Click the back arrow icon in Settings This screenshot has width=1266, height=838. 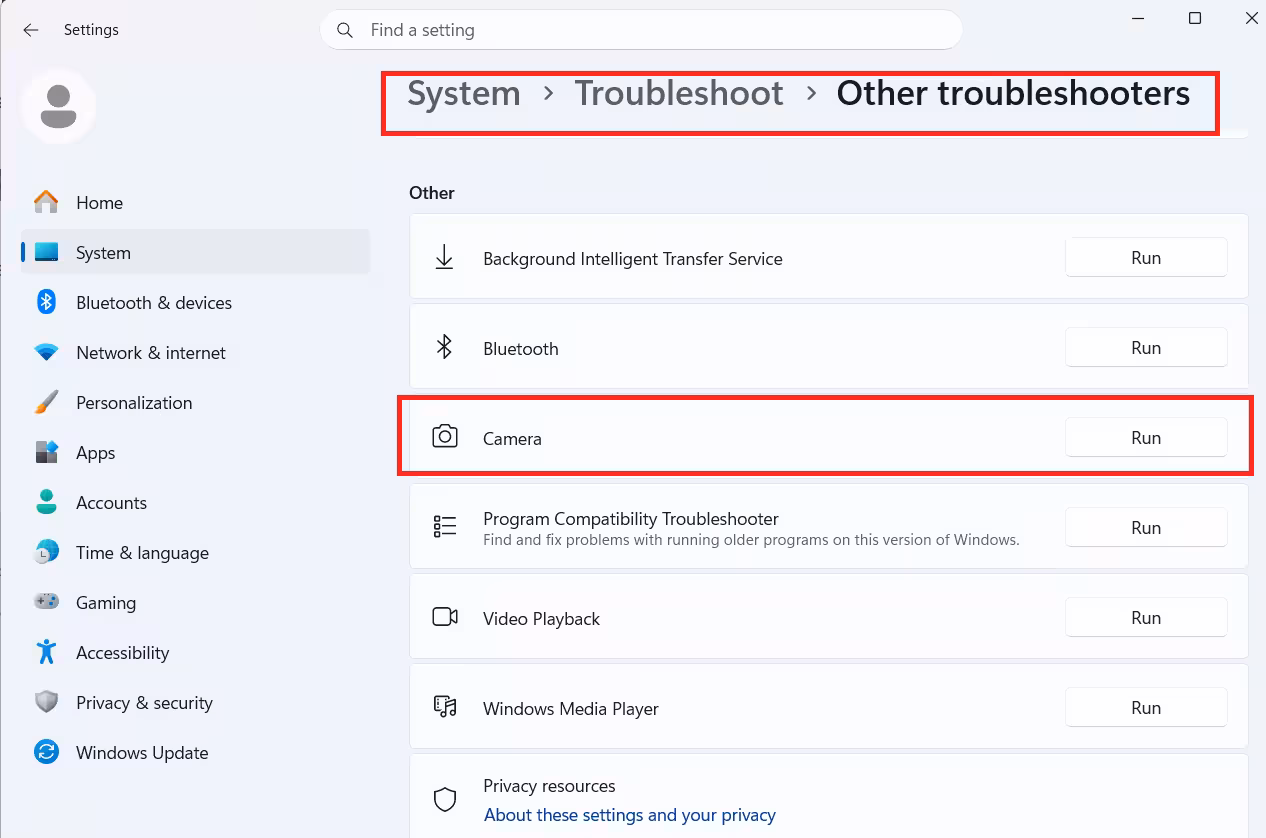coord(31,30)
